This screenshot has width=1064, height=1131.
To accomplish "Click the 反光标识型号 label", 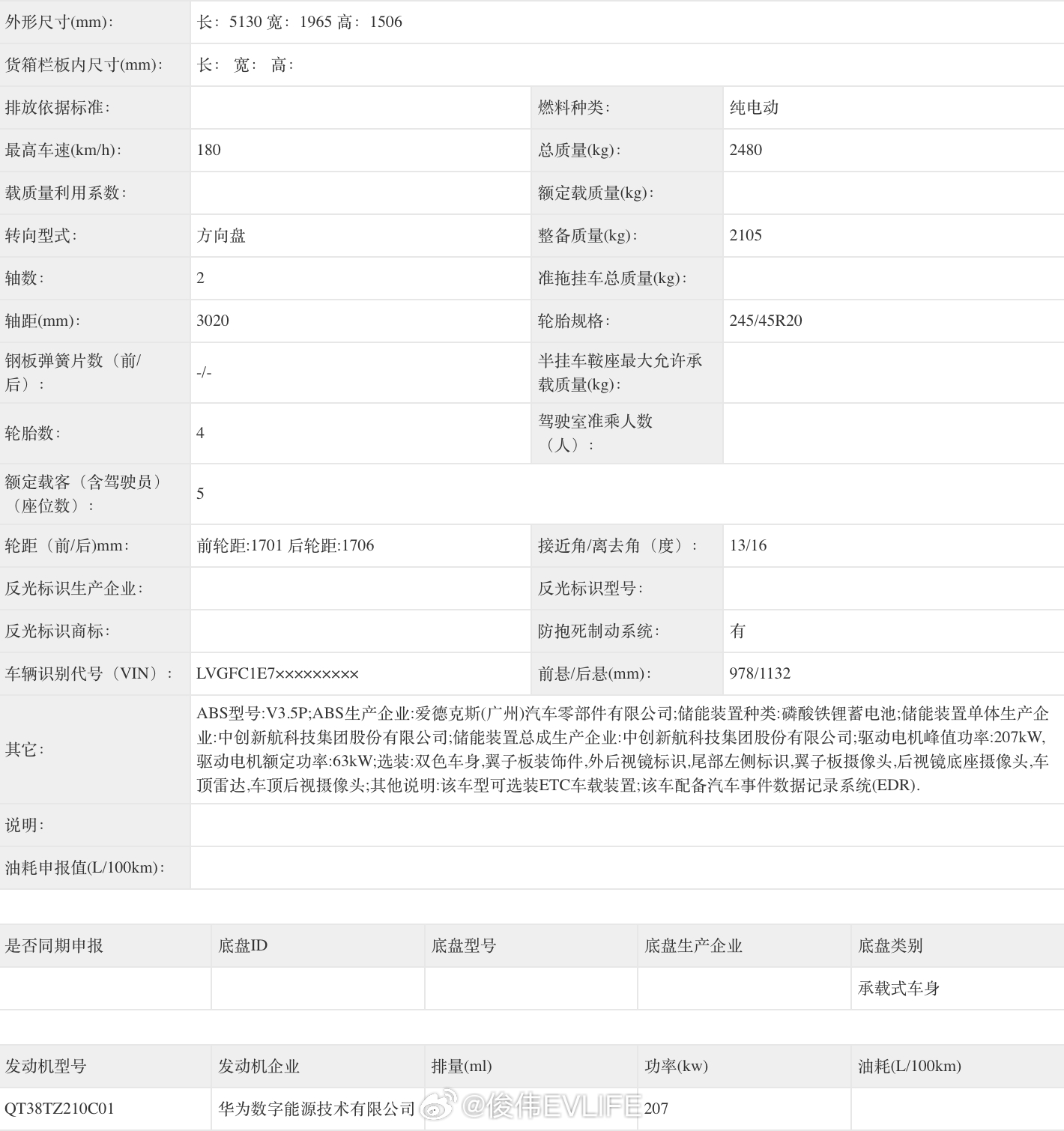I will tap(590, 588).
